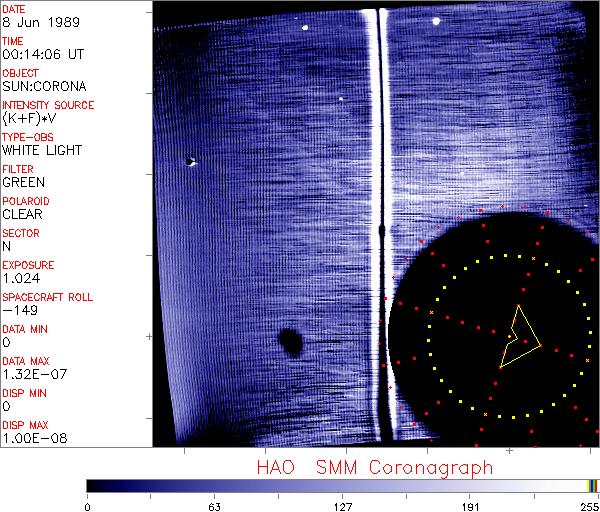Click the colorbar near the 127 tick
Image resolution: width=600 pixels, height=512 pixels.
click(x=342, y=485)
